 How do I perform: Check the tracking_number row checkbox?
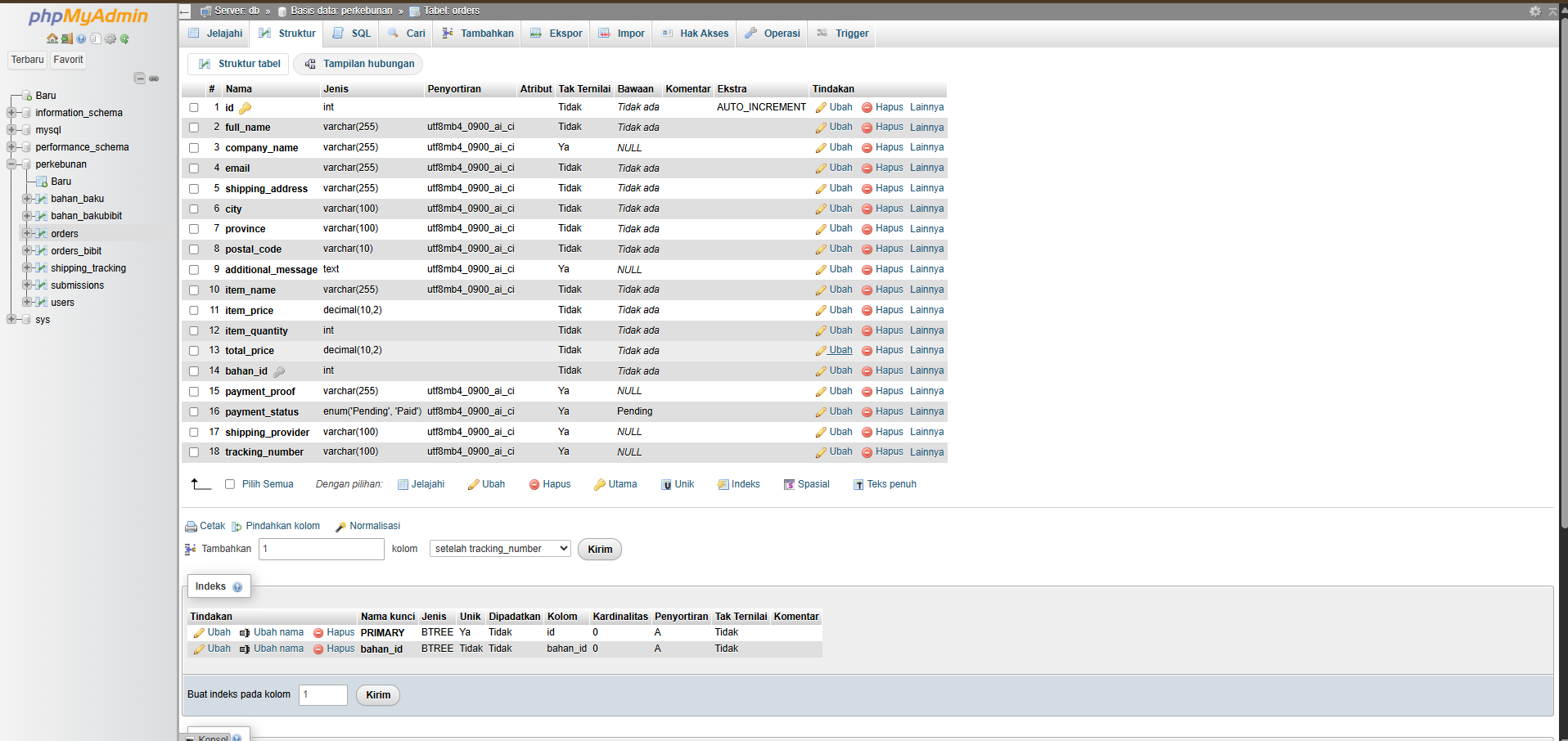tap(194, 452)
